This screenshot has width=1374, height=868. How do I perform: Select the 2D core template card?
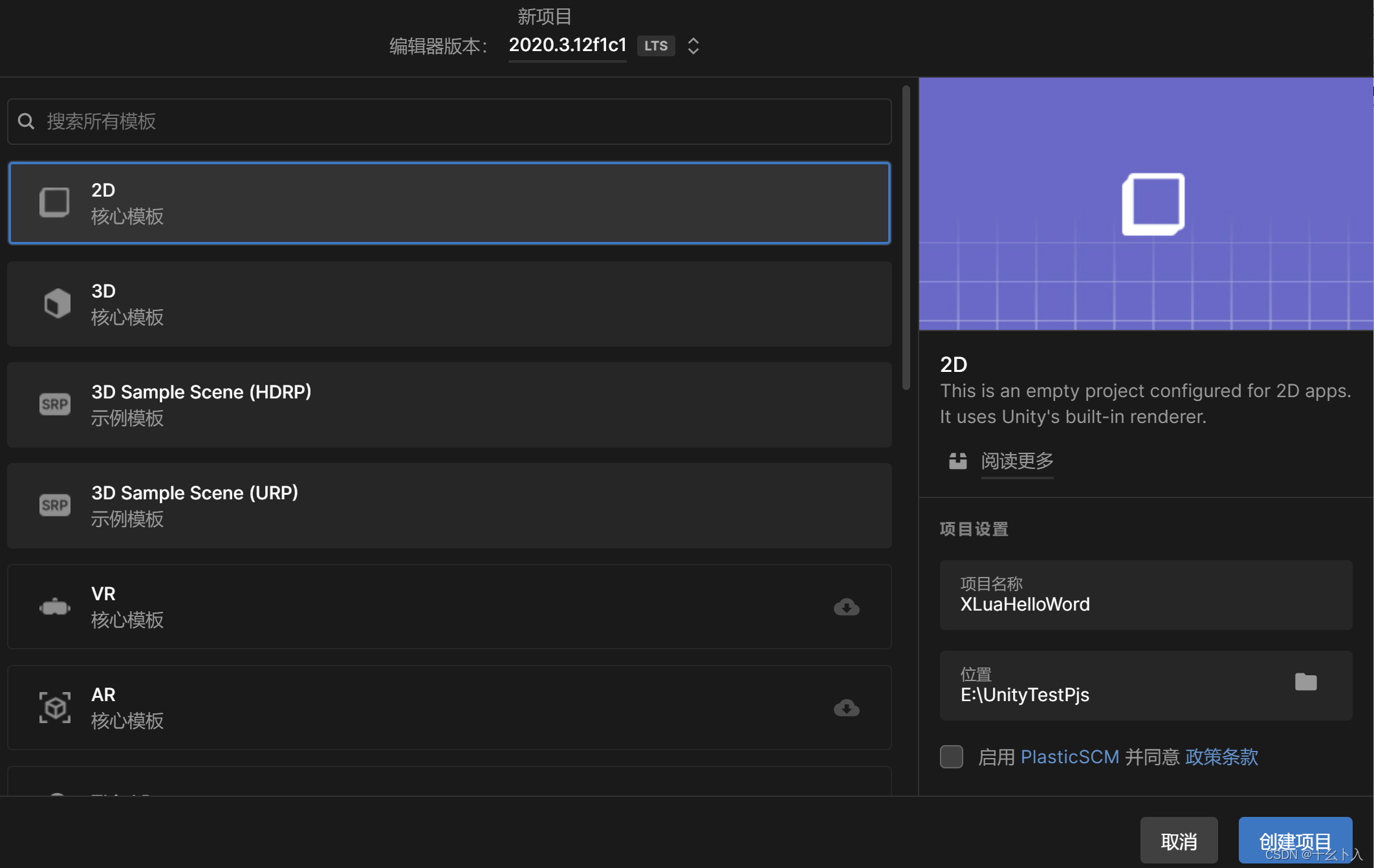click(x=450, y=203)
